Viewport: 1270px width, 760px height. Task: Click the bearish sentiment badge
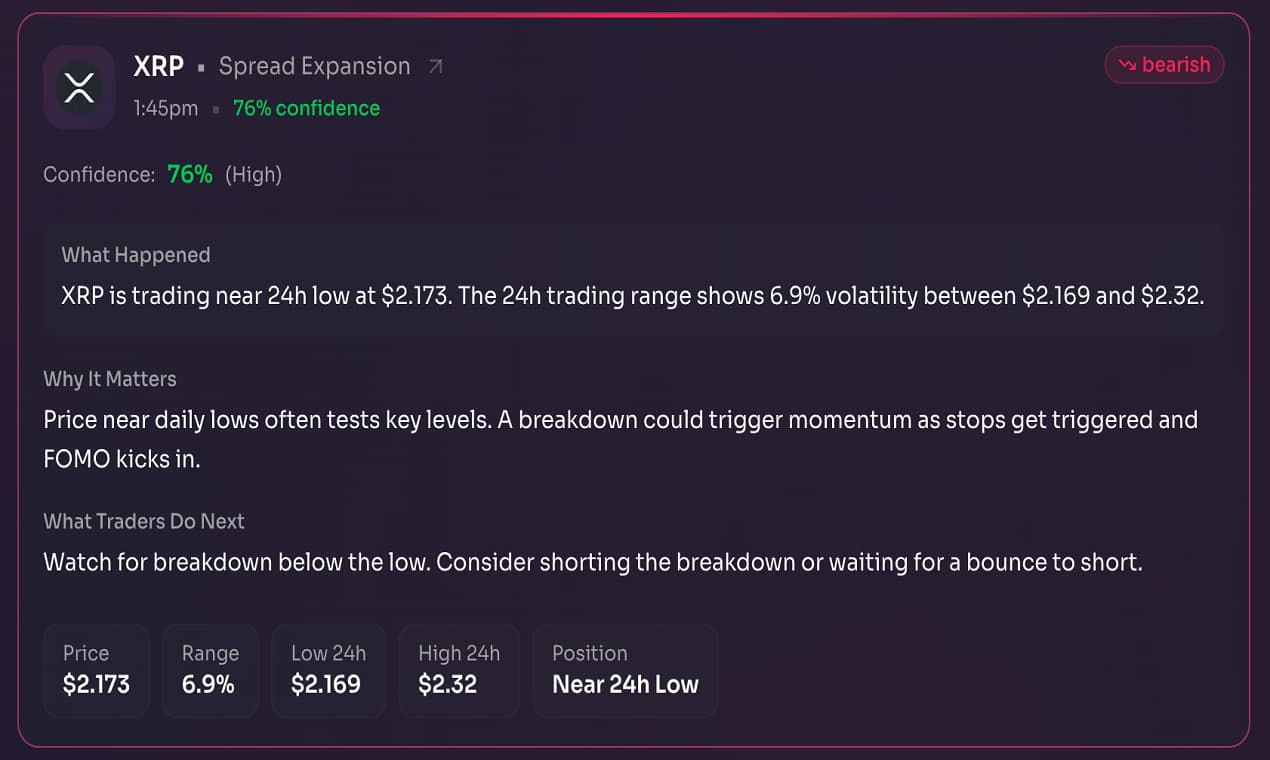click(x=1164, y=65)
